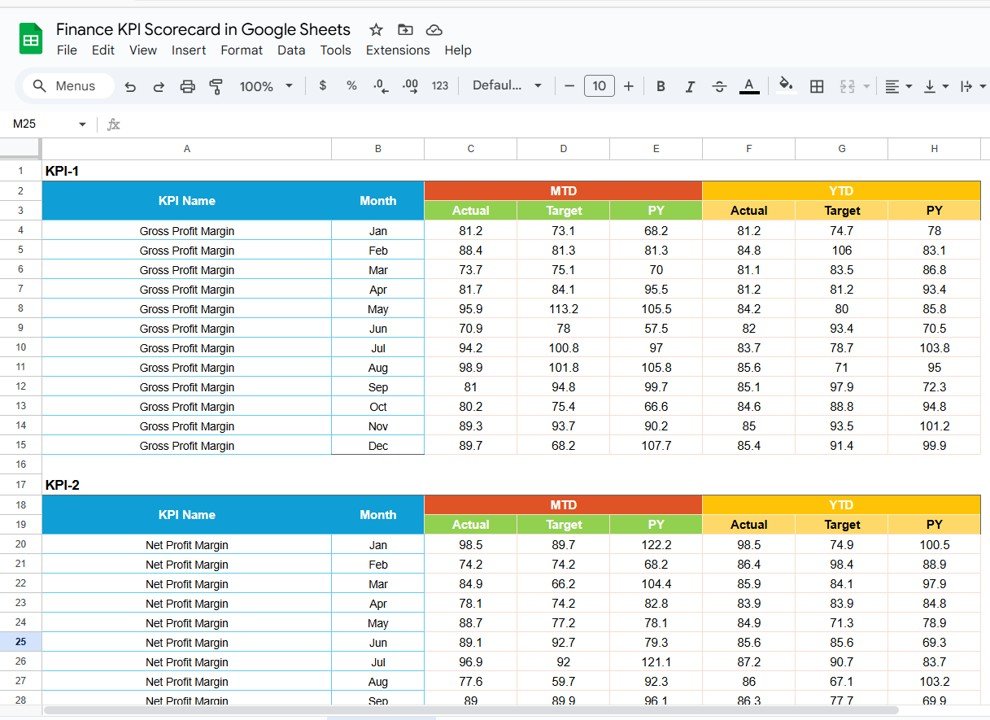Open the horizontal align dropdown
Image resolution: width=990 pixels, height=720 pixels.
click(899, 87)
